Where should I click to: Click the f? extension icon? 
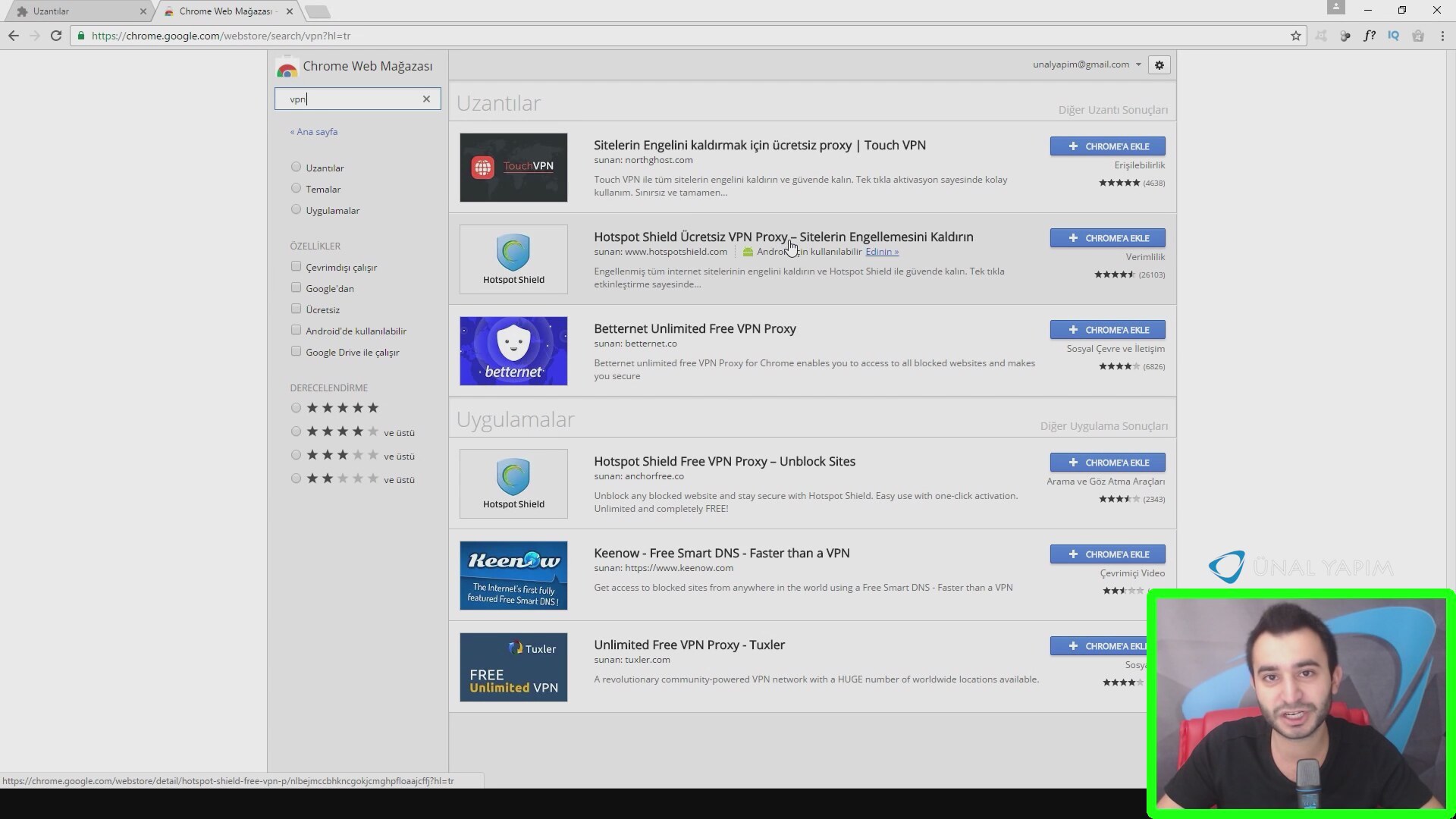coord(1369,36)
